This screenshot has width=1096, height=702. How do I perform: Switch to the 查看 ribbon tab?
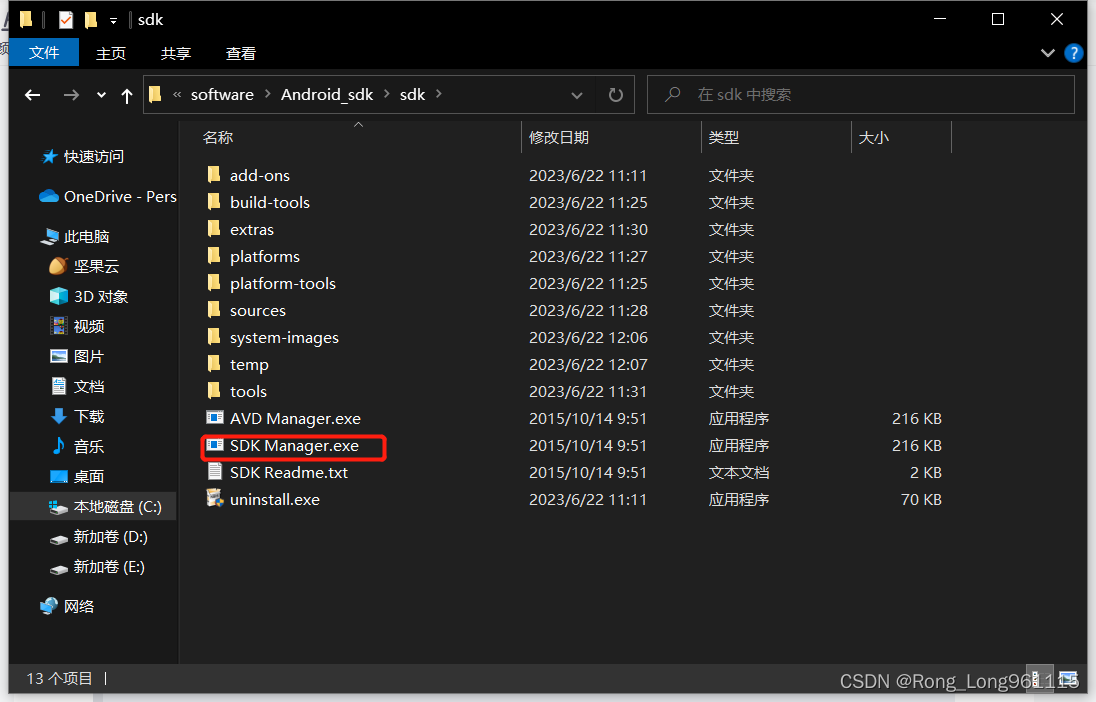(240, 53)
